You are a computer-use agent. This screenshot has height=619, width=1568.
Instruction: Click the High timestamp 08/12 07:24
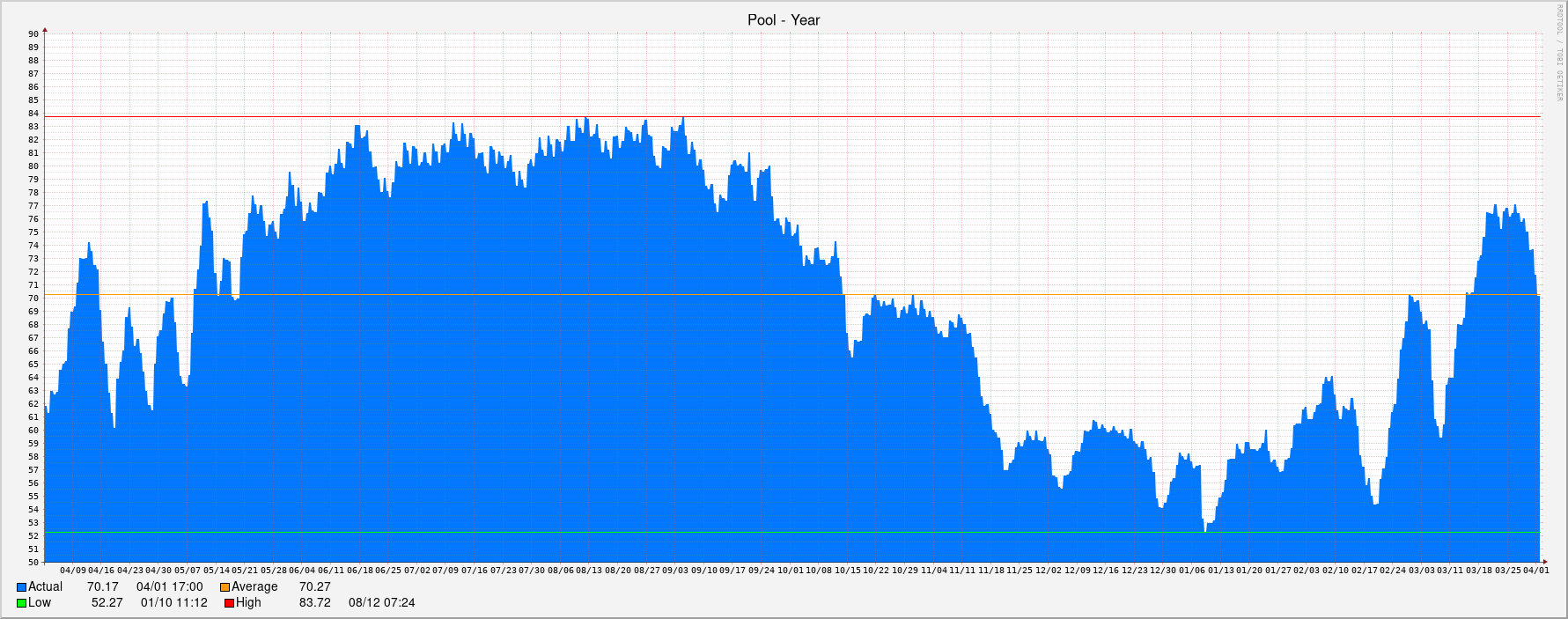click(x=381, y=603)
